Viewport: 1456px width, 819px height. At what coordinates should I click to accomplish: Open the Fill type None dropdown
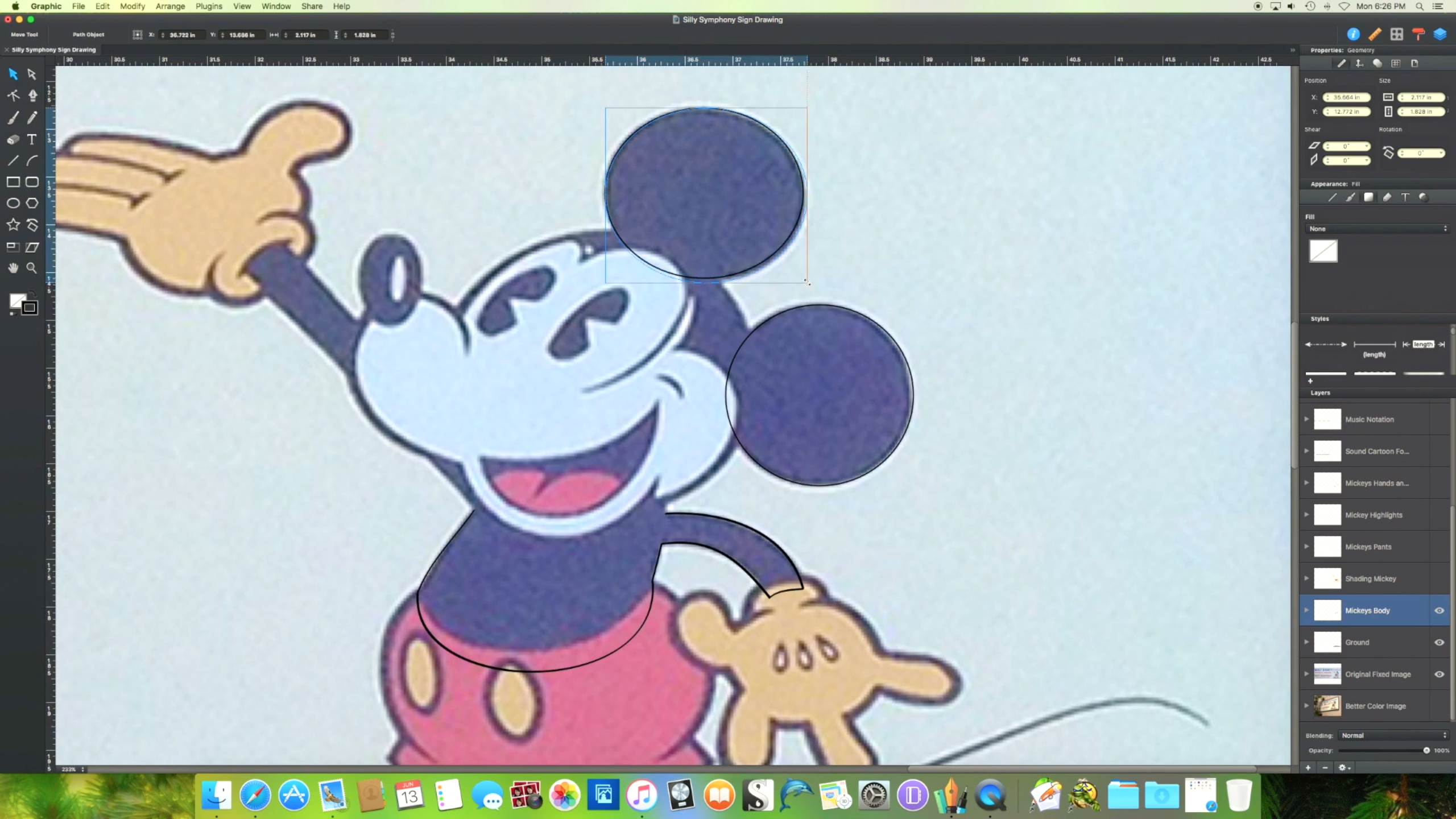point(1376,229)
